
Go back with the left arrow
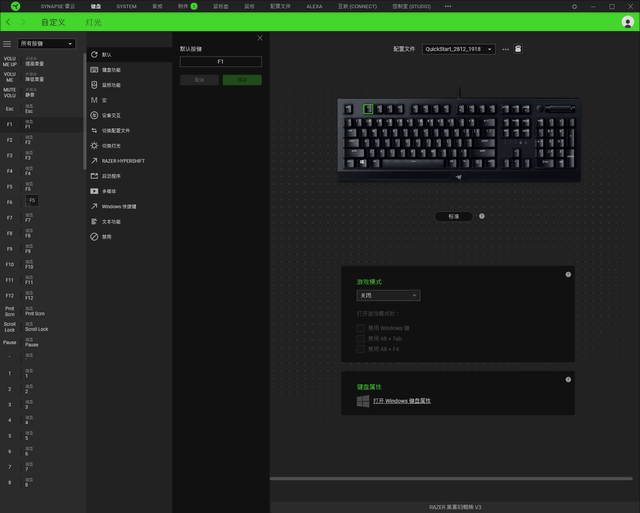pos(8,22)
